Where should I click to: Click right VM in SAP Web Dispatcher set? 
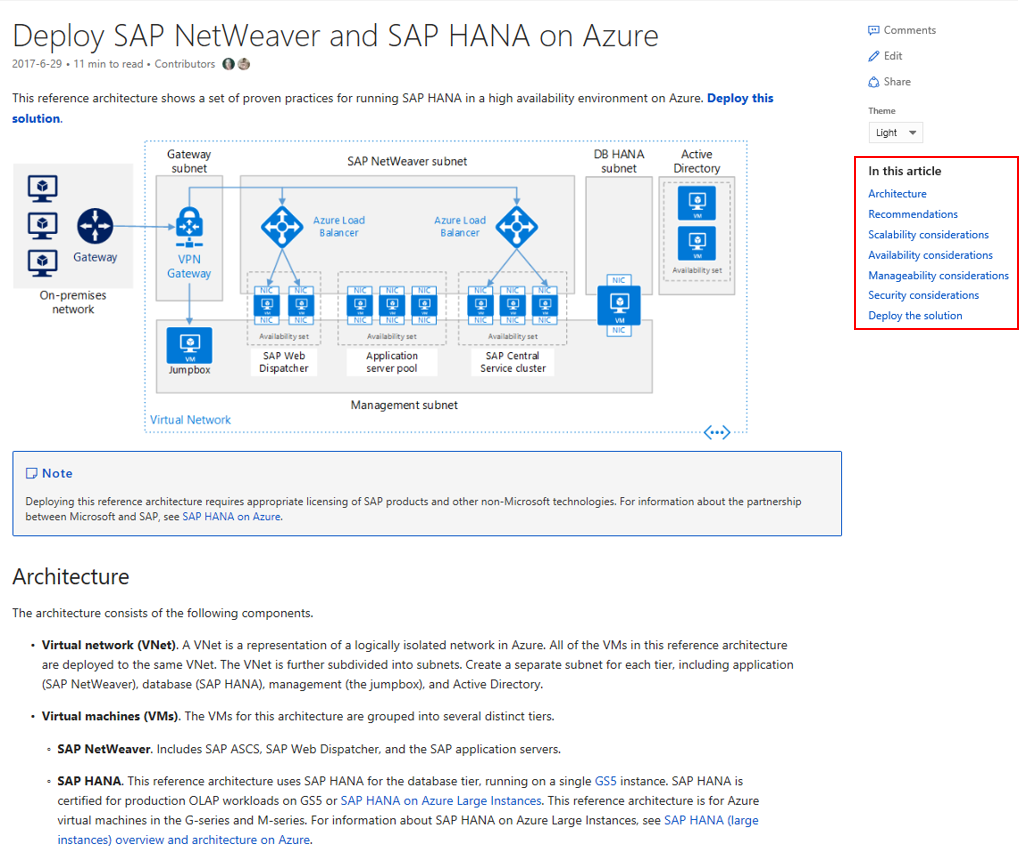click(x=301, y=305)
